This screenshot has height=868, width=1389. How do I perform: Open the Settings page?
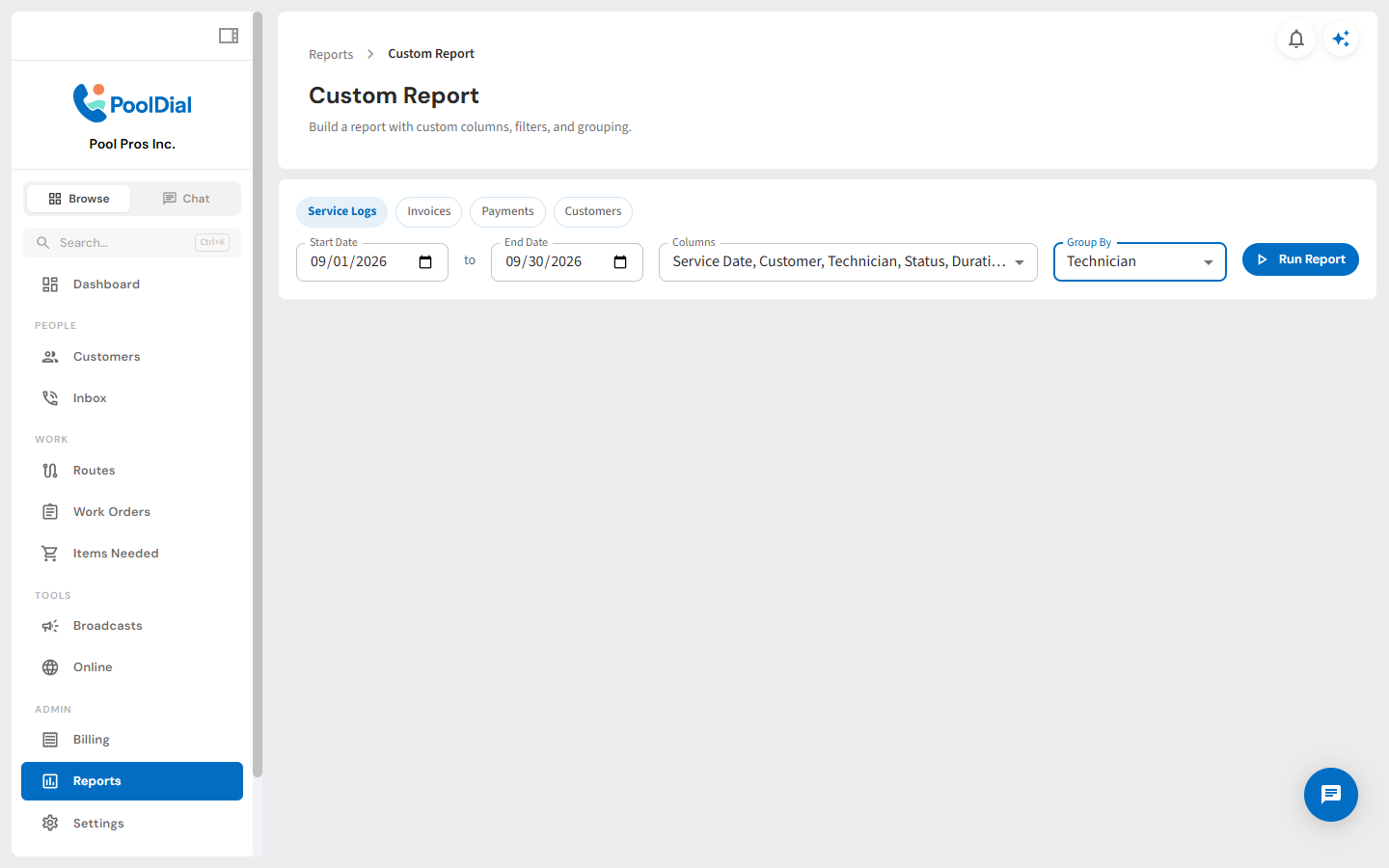point(132,823)
